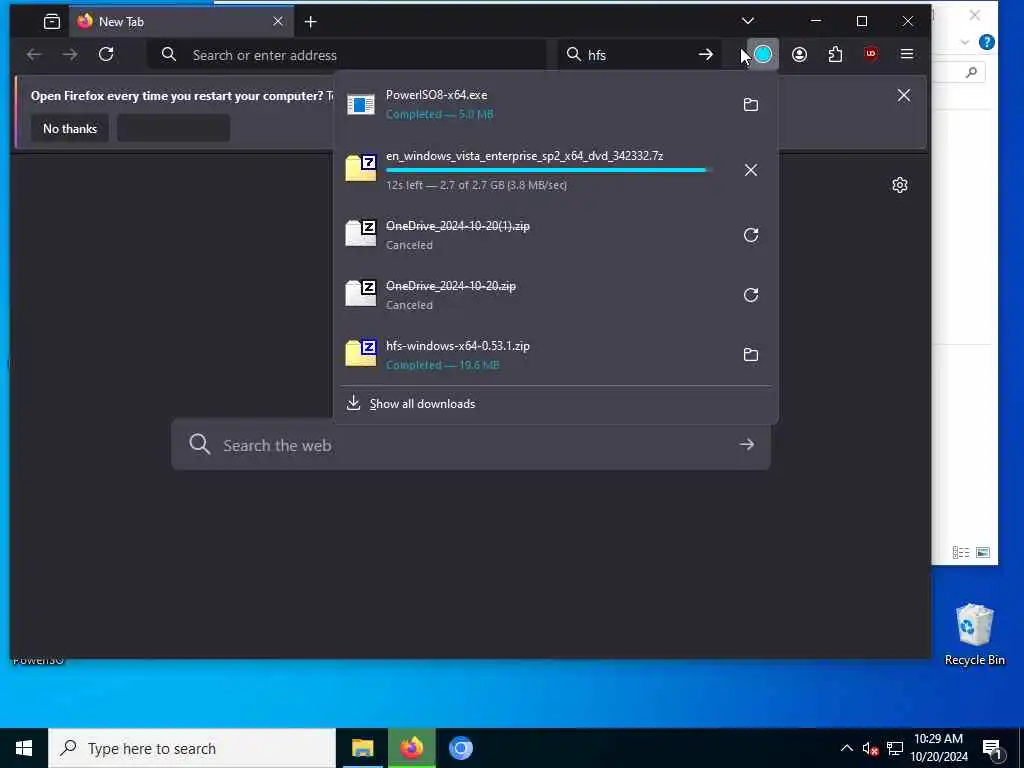The image size is (1024, 768).
Task: Expand the ribbon chevron in background window
Action: coord(965,42)
